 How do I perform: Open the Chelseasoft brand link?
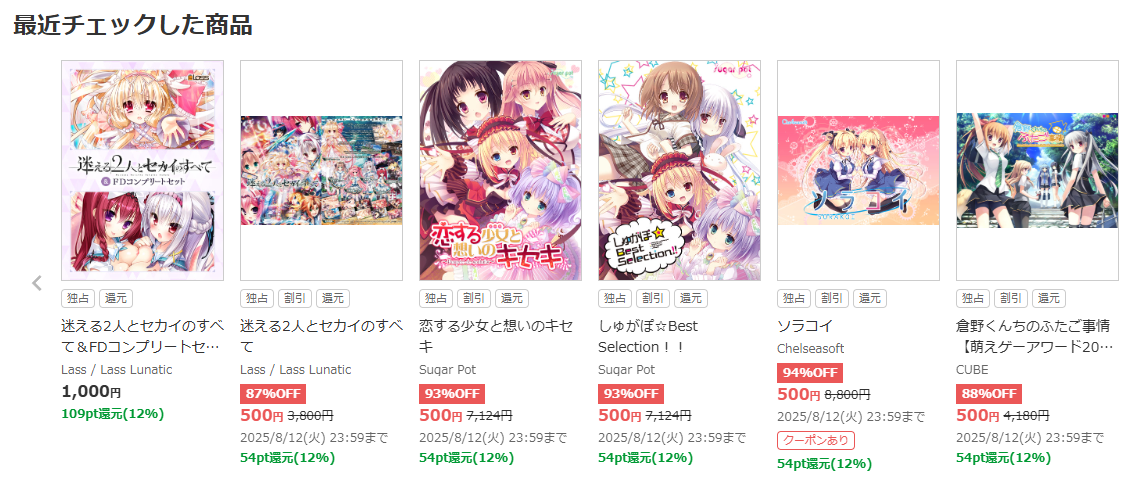(x=811, y=348)
